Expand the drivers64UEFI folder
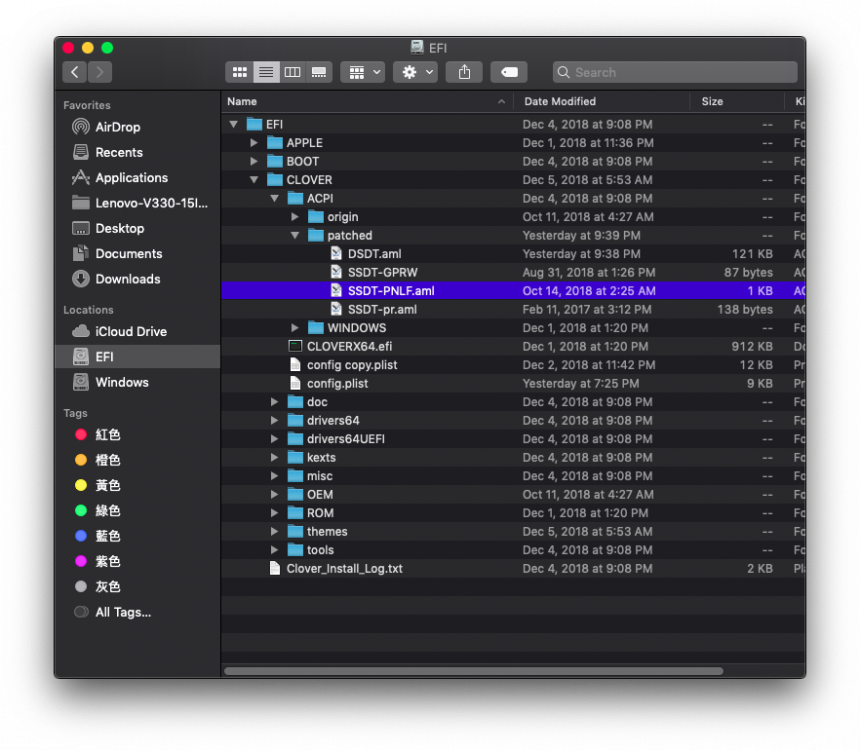 point(274,439)
